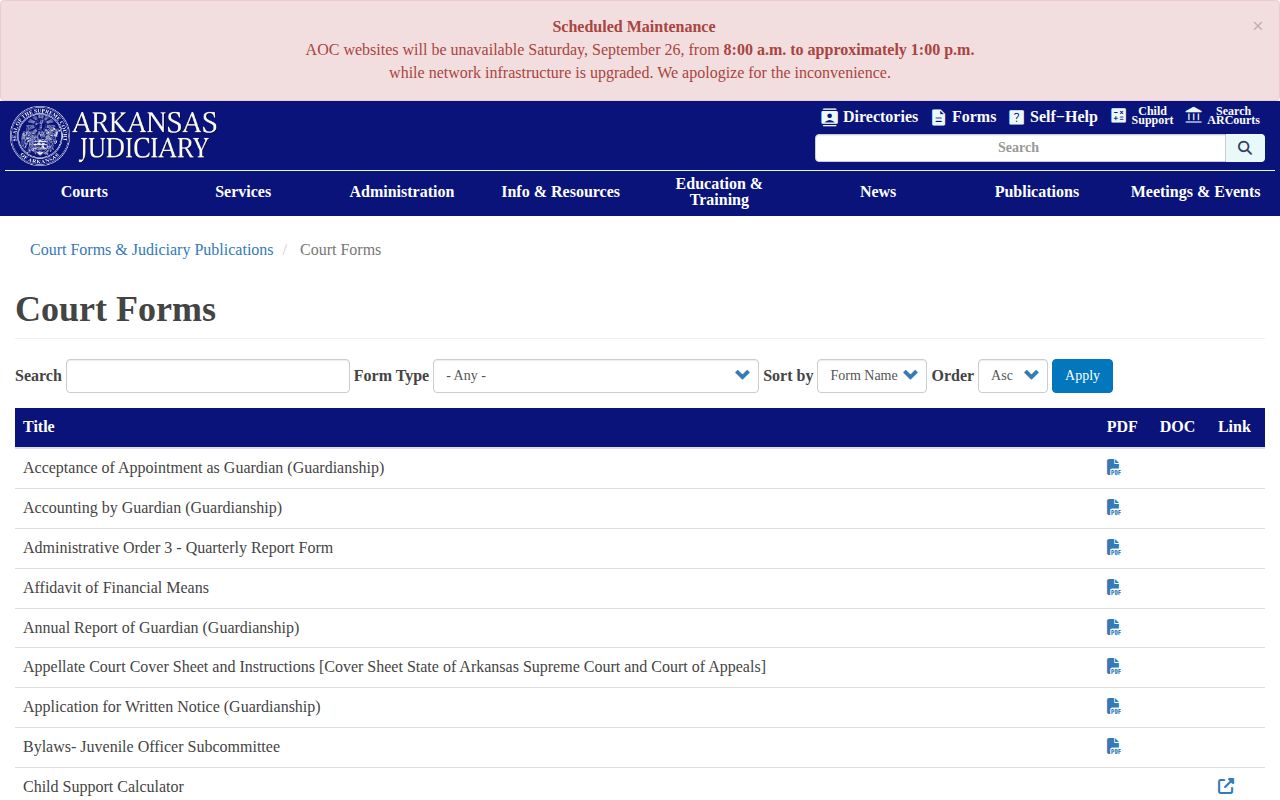
Task: Open PDF for Accounting by Guardian
Action: pos(1114,507)
